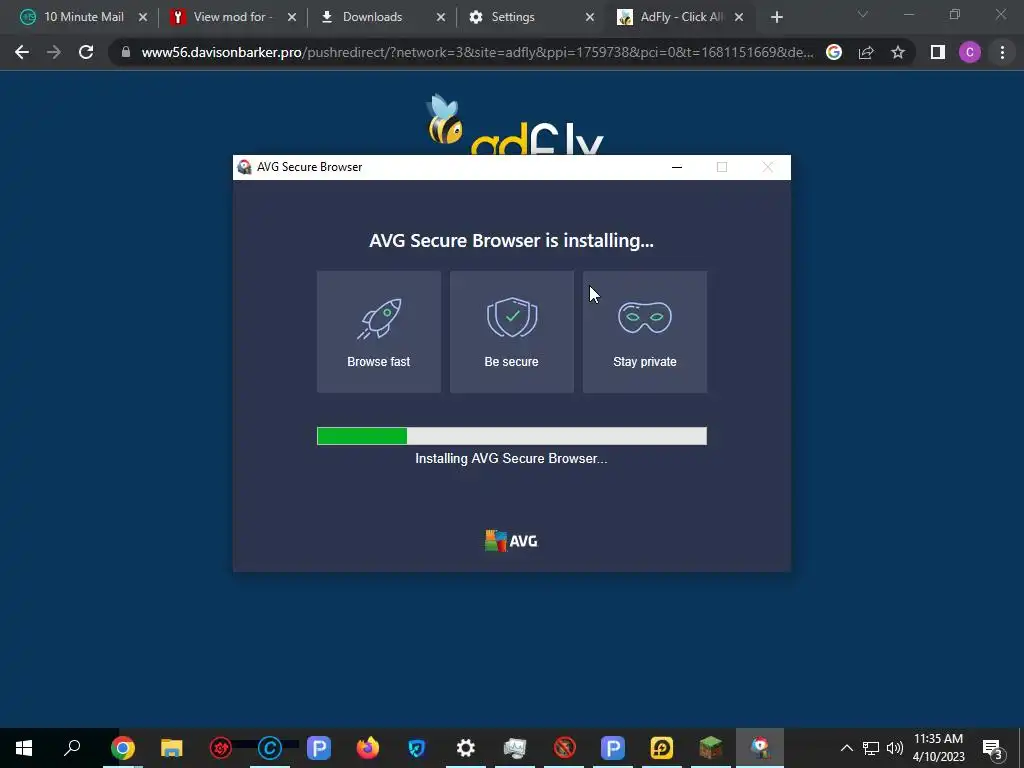The height and width of the screenshot is (768, 1024).
Task: Reload the current page
Action: coord(86,52)
